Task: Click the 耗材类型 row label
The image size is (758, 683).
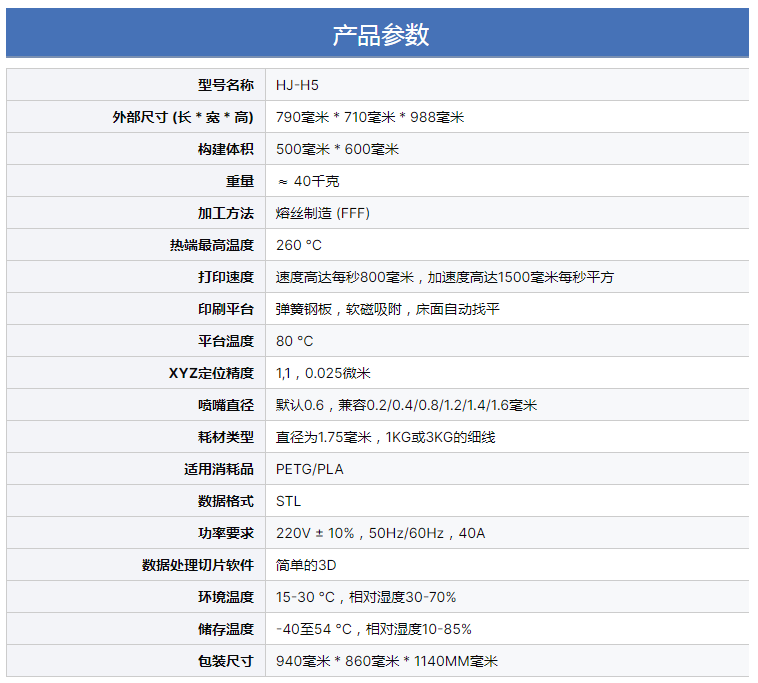Action: [226, 437]
